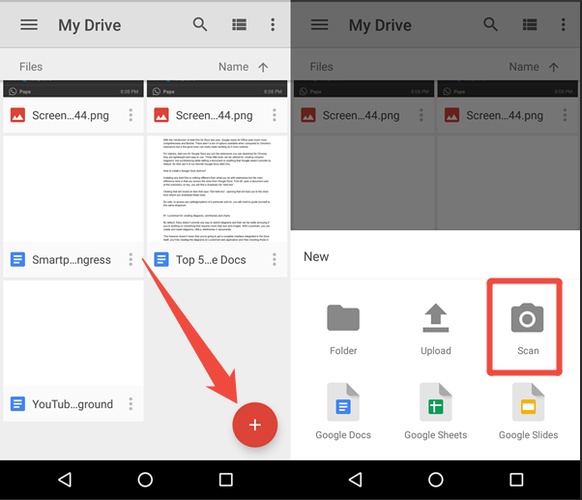Open options for Smartp...ngress document

point(131,259)
